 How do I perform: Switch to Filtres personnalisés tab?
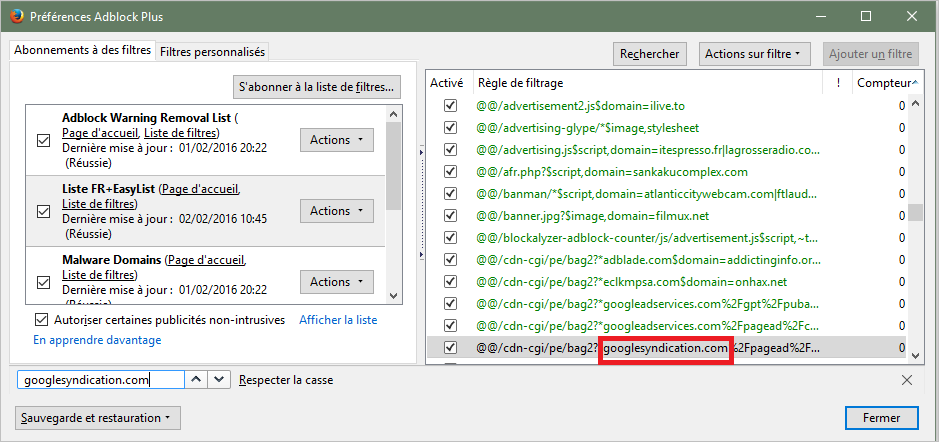pos(212,52)
